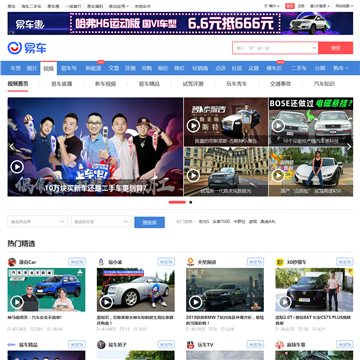Switch to the 新车视频 tab
Viewport: 360px width, 360px height.
105,84
